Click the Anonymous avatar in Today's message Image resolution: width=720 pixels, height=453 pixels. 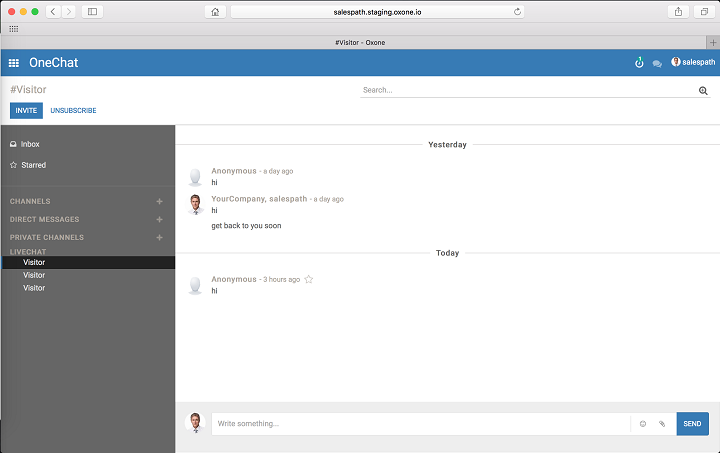point(195,285)
